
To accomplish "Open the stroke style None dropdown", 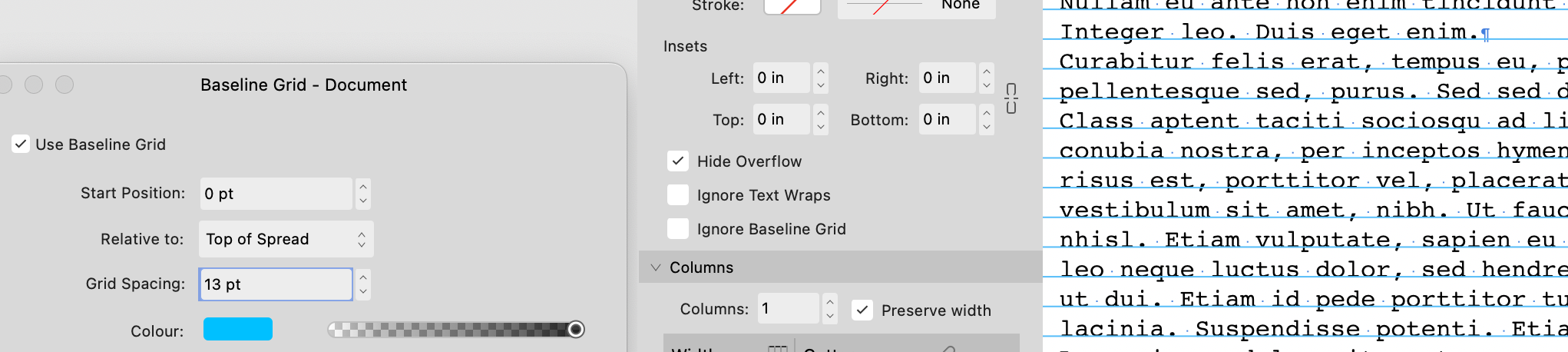I will [917, 7].
